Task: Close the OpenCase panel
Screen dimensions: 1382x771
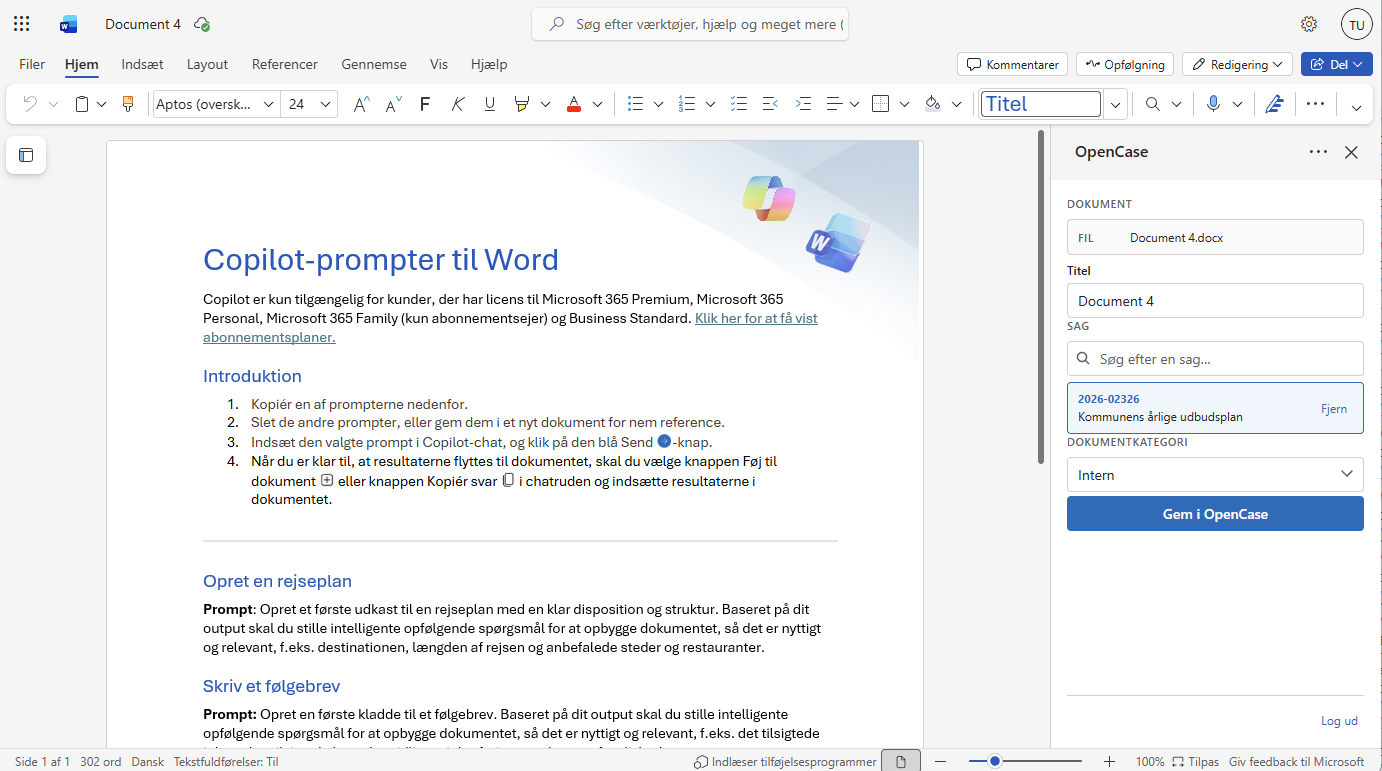Action: tap(1351, 152)
